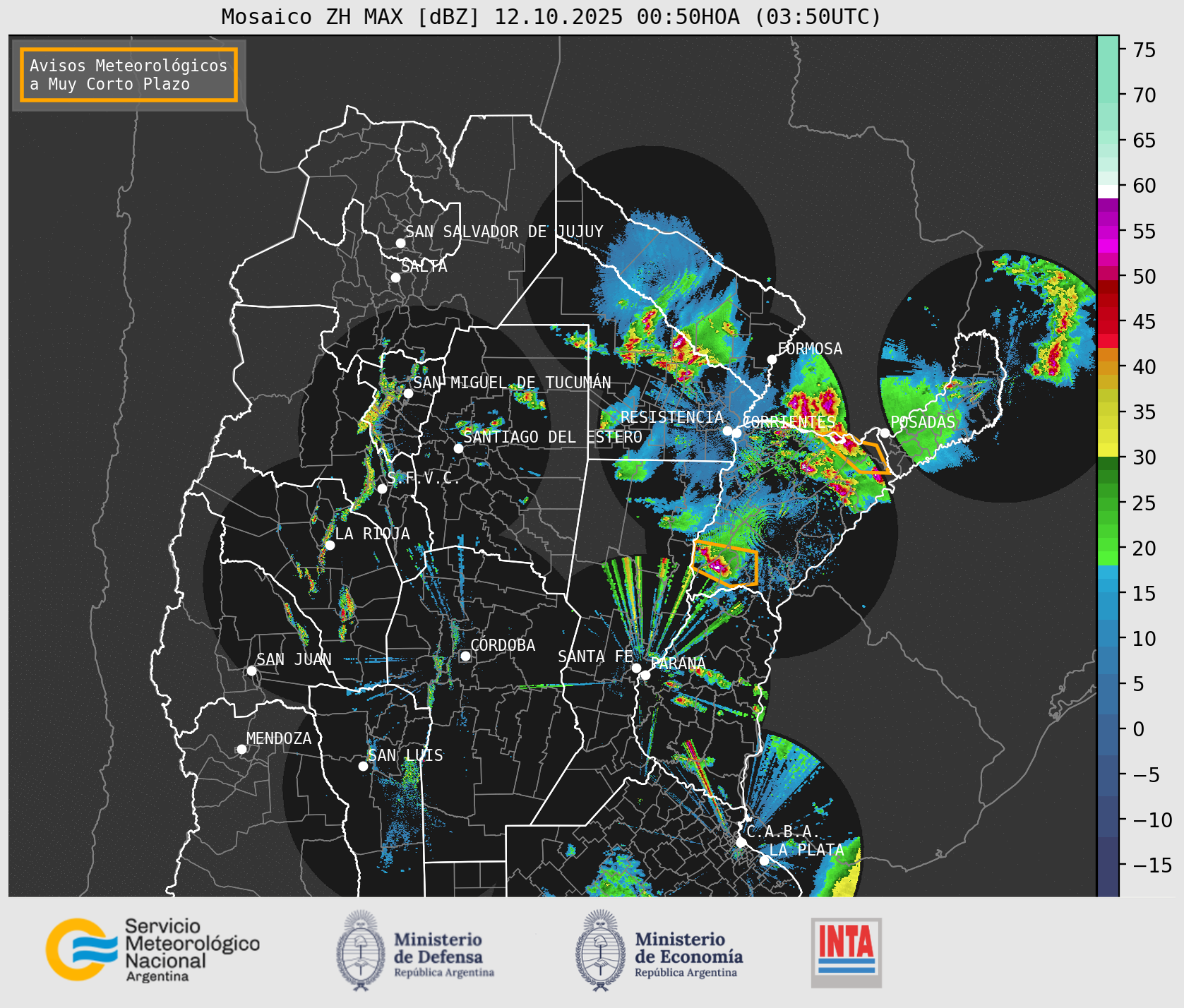Image resolution: width=1184 pixels, height=1008 pixels.
Task: Click the C.A.B.A. city dot
Action: pyautogui.click(x=741, y=842)
